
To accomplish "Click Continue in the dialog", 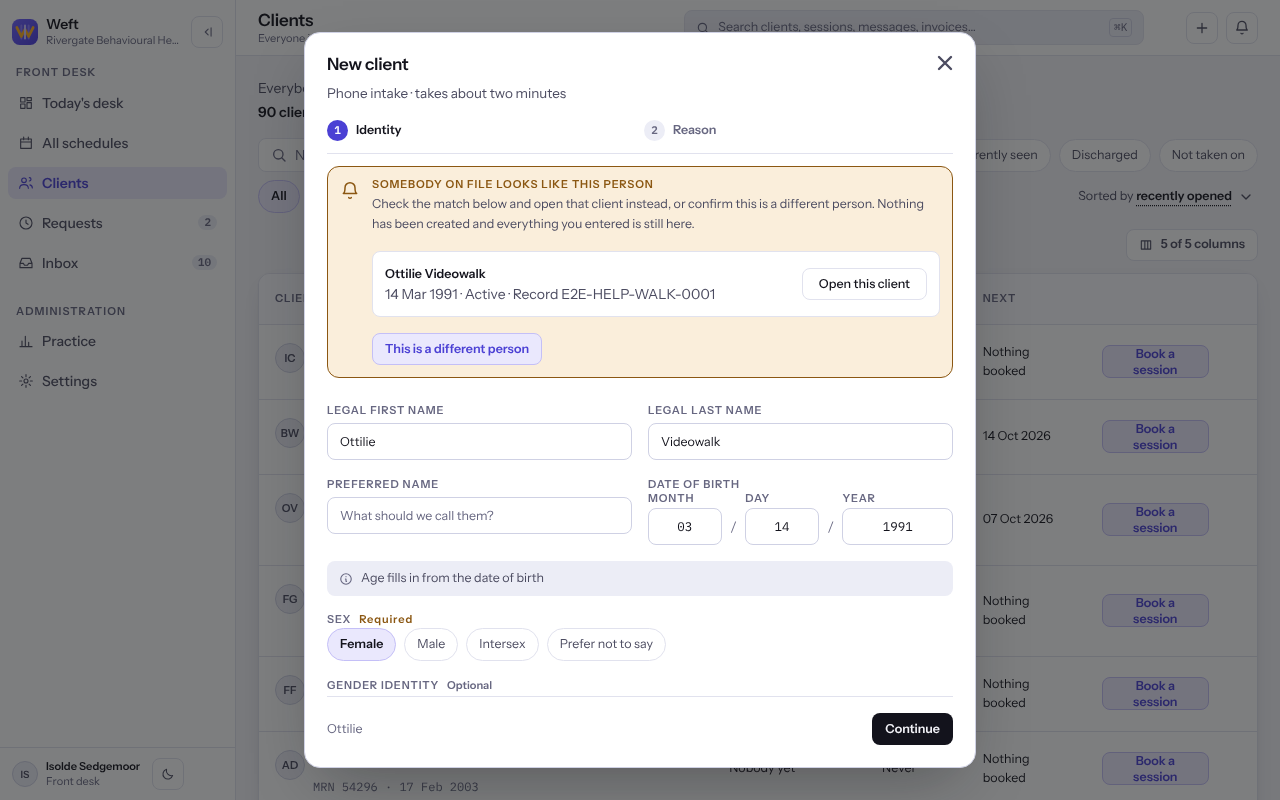I will coord(912,729).
